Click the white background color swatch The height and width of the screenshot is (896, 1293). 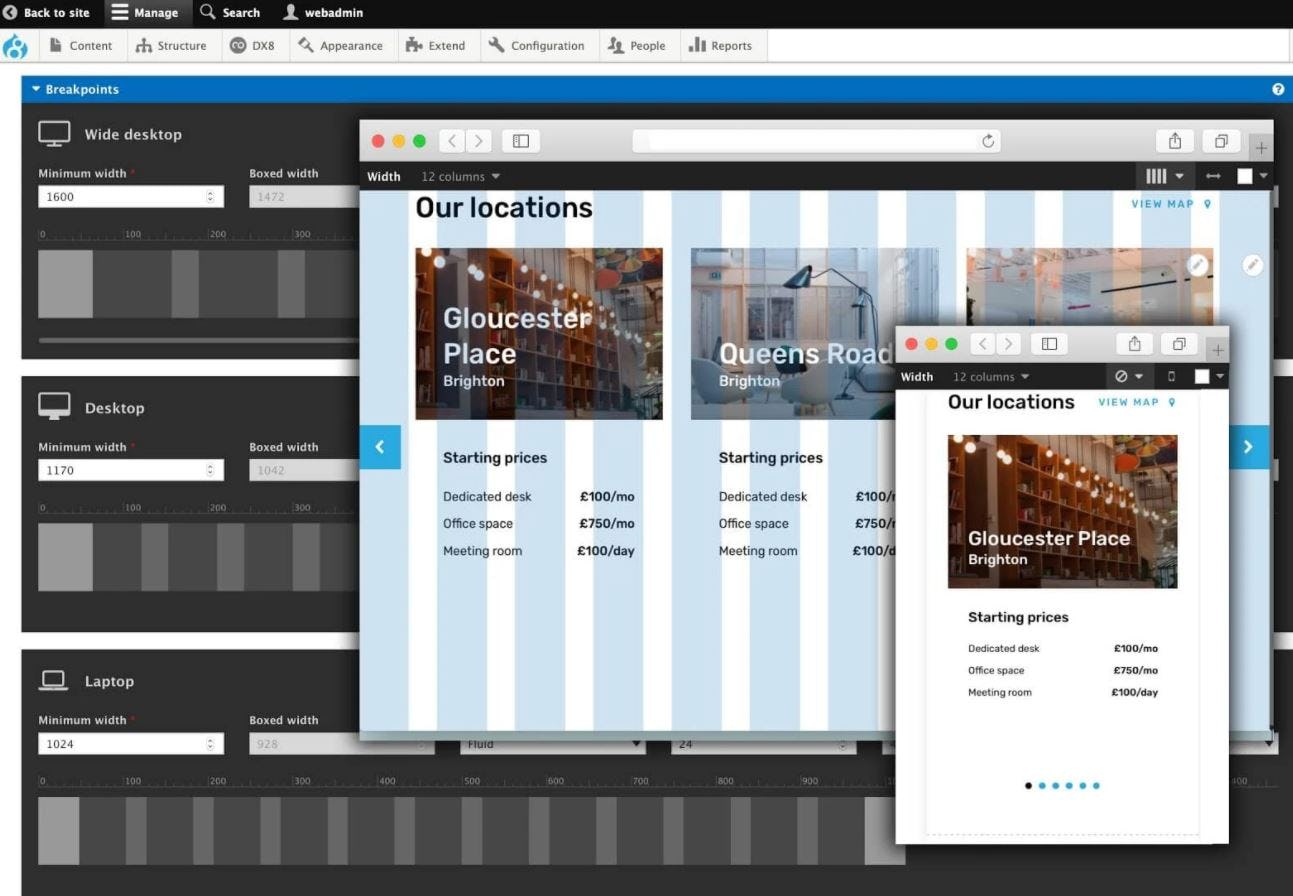1244,176
